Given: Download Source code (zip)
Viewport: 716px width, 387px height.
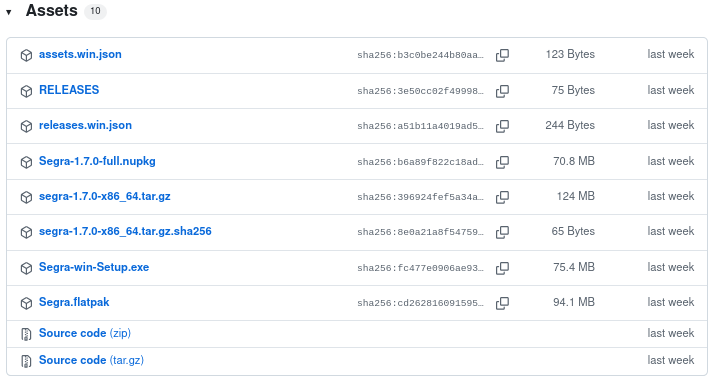Looking at the screenshot, I should pos(85,334).
